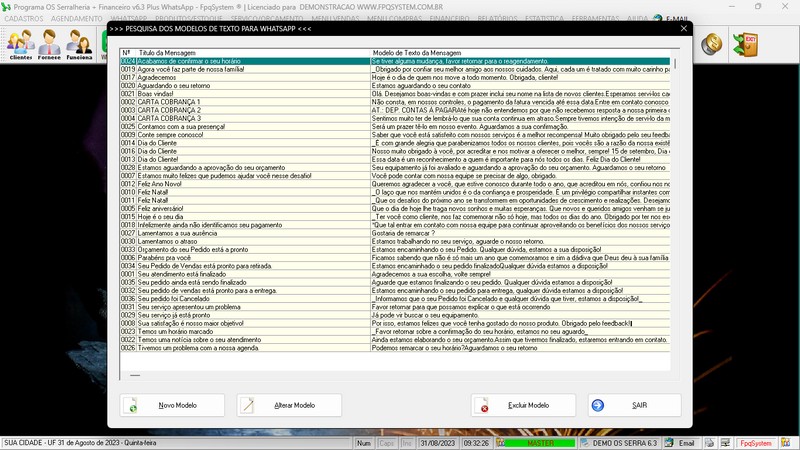The image size is (800, 450).
Task: Click the exit door toolbar icon
Action: (x=745, y=44)
